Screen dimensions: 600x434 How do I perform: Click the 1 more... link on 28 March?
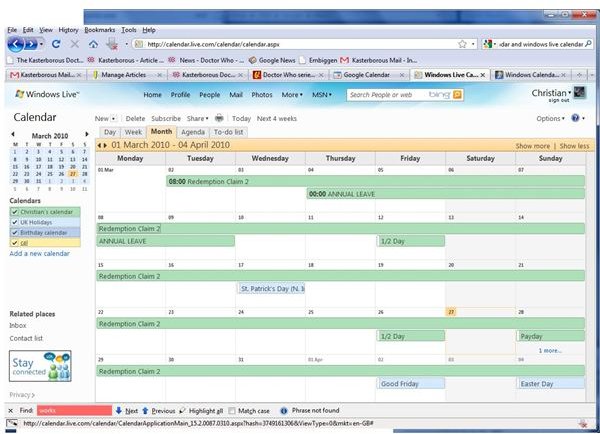pyautogui.click(x=550, y=351)
